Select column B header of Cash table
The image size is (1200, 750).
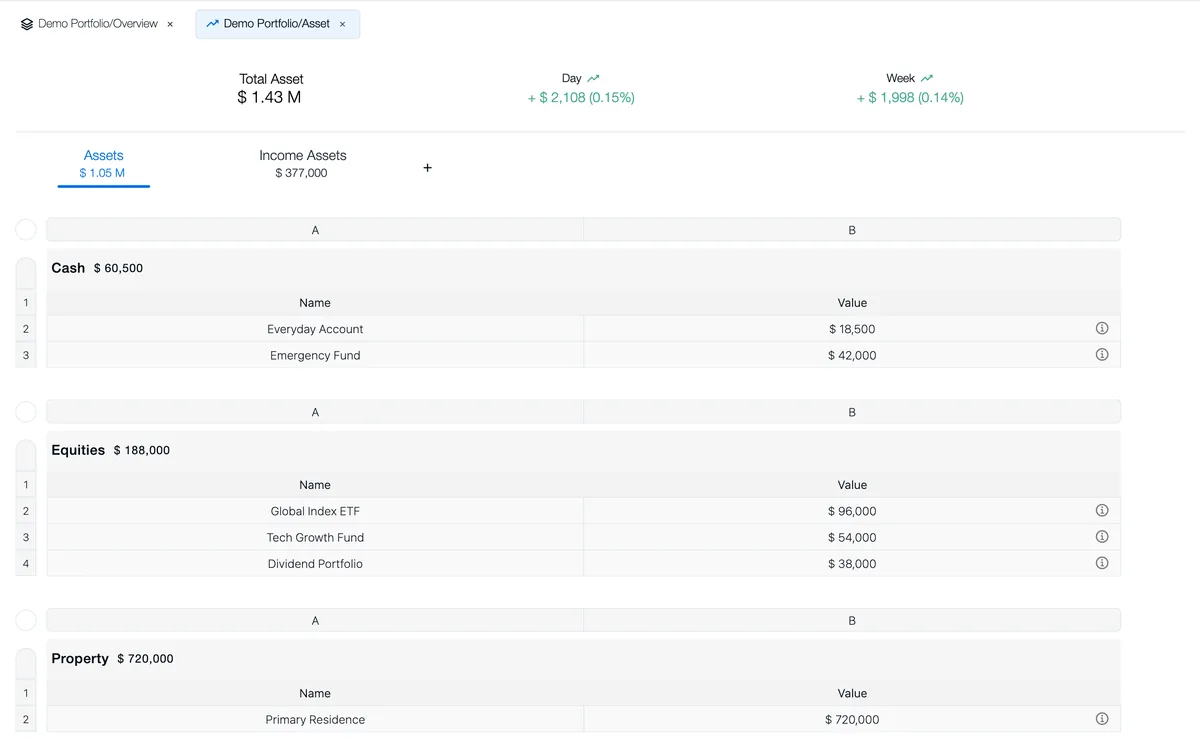[852, 230]
